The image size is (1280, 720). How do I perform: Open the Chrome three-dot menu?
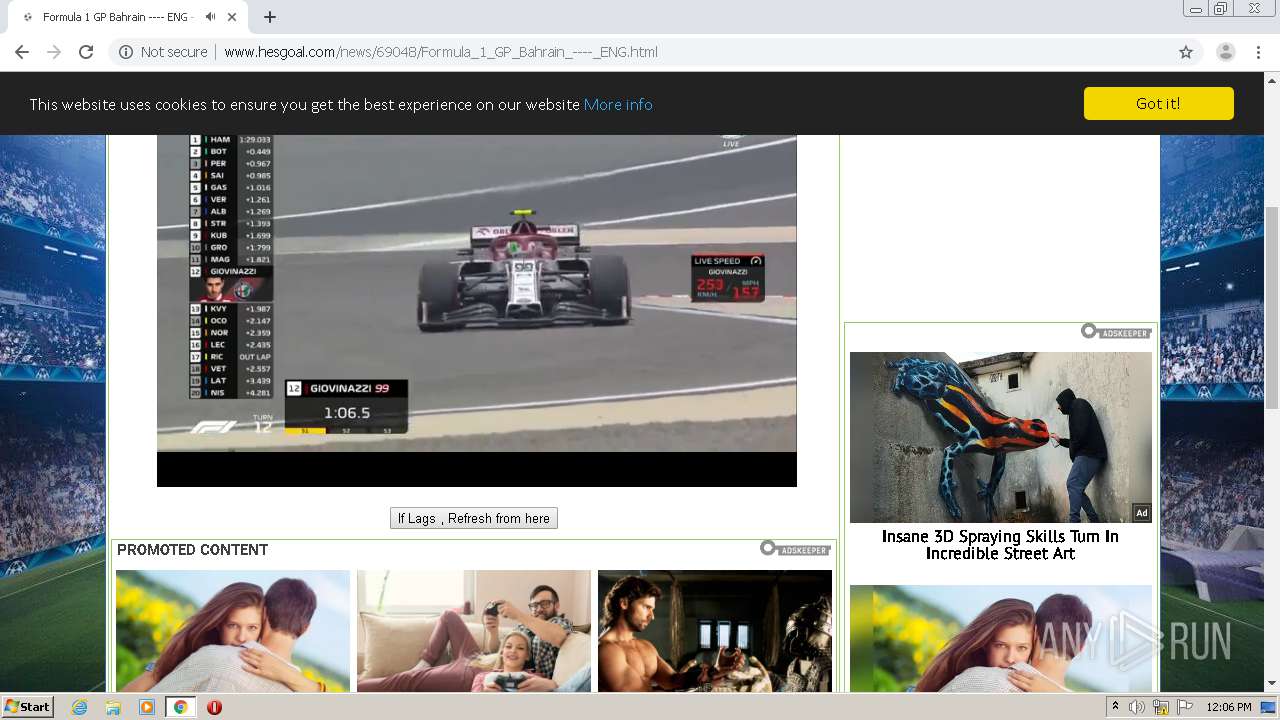(1258, 52)
